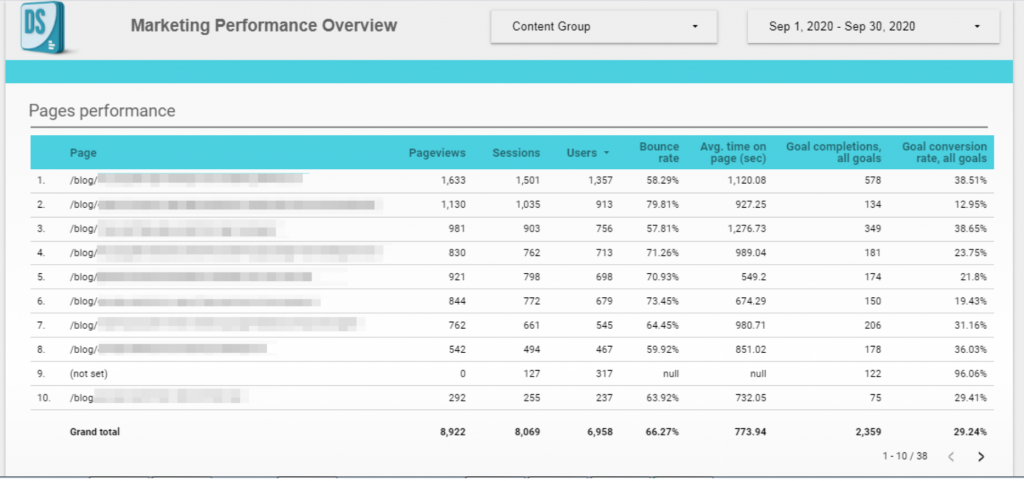Sort by Avg. time on page header
Screen dimensions: 1024x481
(733, 153)
